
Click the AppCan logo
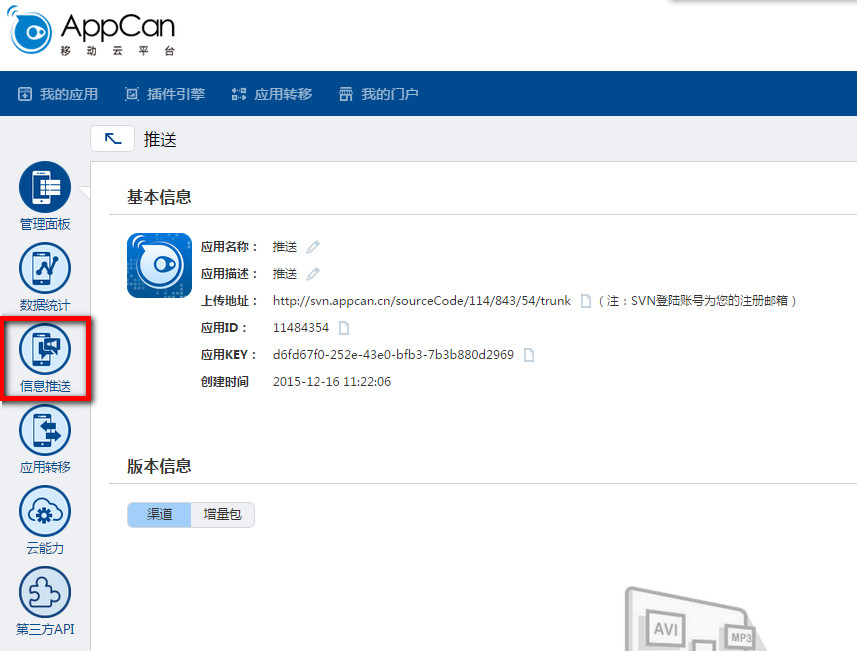click(x=91, y=31)
